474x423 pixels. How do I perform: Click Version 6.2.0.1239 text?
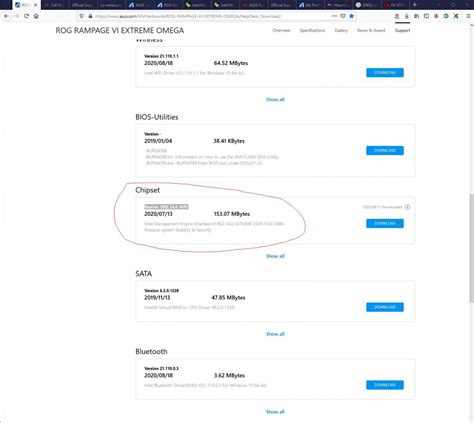(162, 291)
